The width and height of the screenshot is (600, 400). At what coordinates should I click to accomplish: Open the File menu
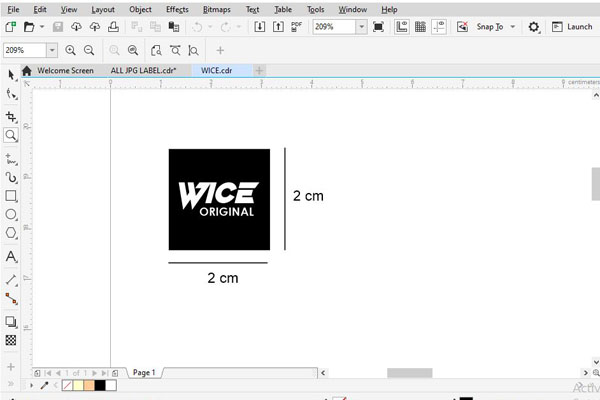coord(13,10)
